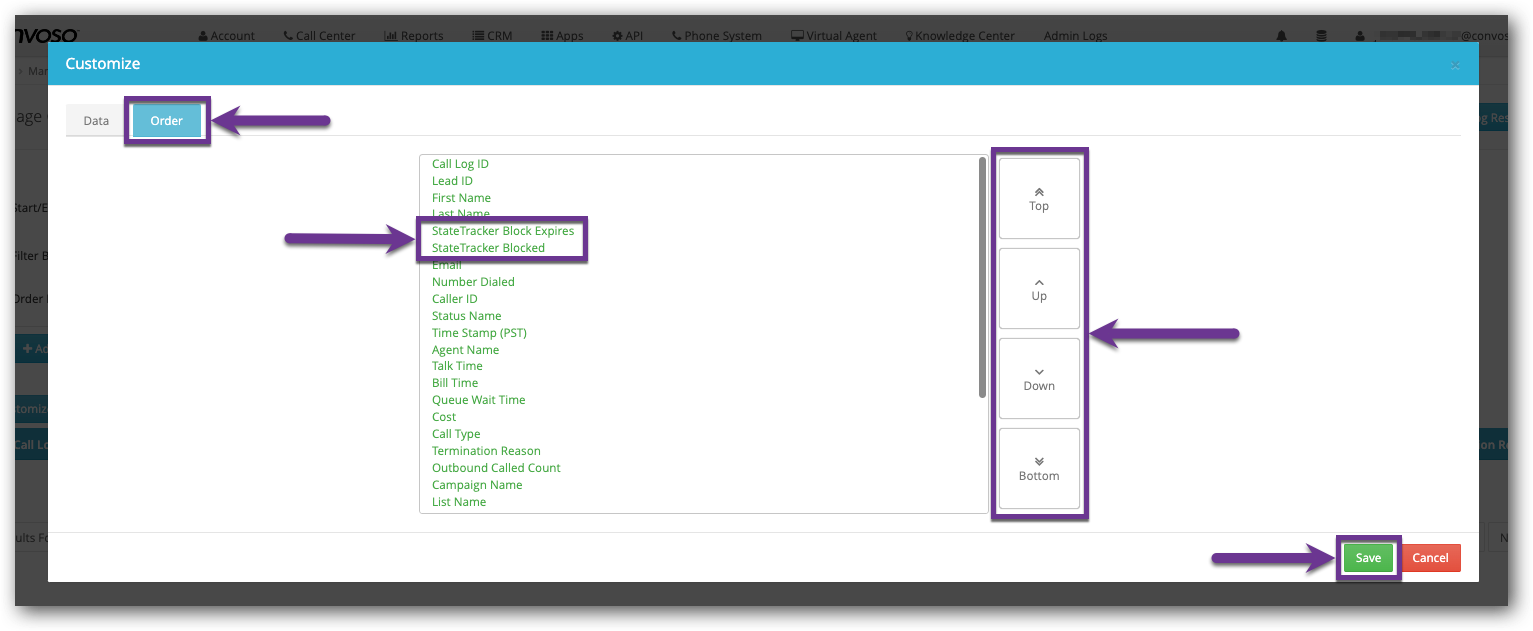Open Call Center menu
This screenshot has width=1533, height=631.
pyautogui.click(x=319, y=36)
